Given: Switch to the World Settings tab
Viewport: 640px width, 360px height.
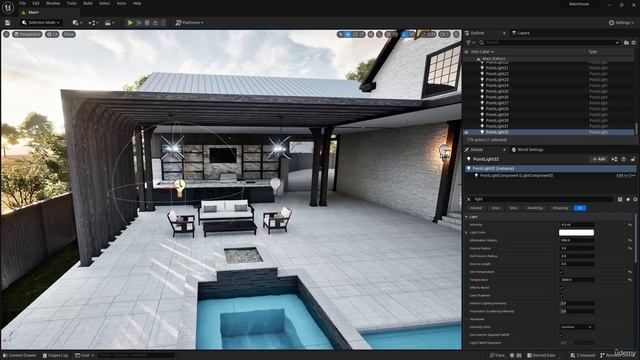Looking at the screenshot, I should pyautogui.click(x=527, y=150).
